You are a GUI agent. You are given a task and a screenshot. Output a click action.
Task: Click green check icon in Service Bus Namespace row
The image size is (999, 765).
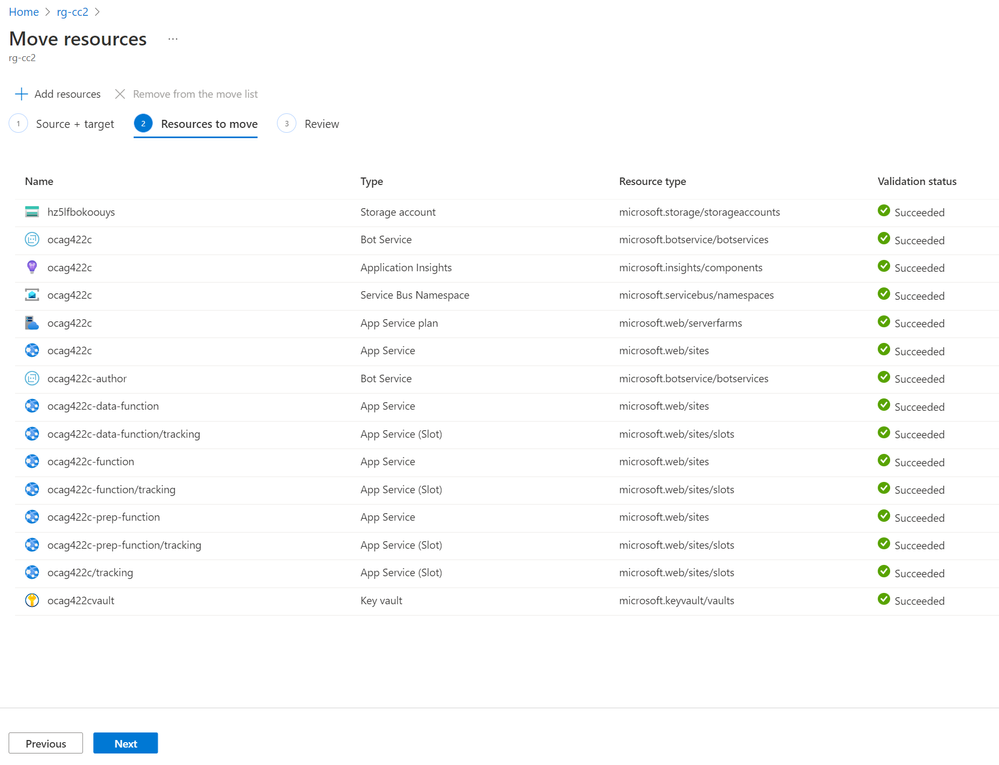click(x=884, y=294)
